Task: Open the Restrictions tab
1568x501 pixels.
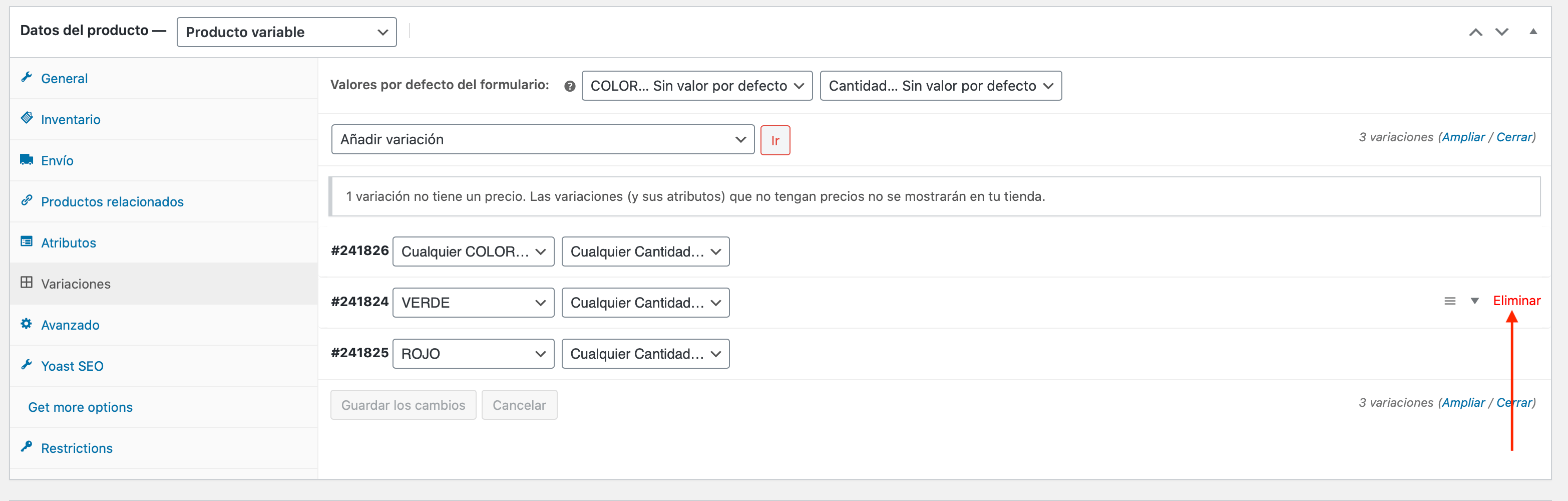Action: (x=164, y=448)
